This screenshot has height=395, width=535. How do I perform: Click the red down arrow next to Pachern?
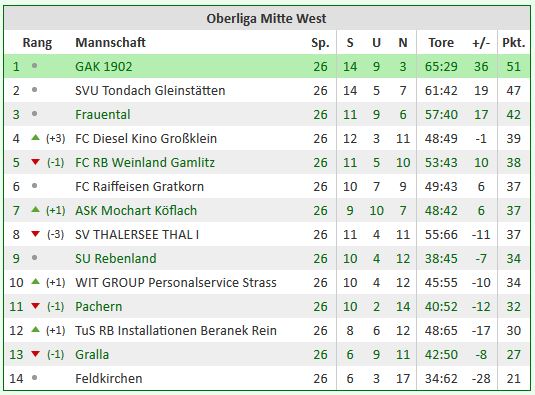[x=35, y=306]
